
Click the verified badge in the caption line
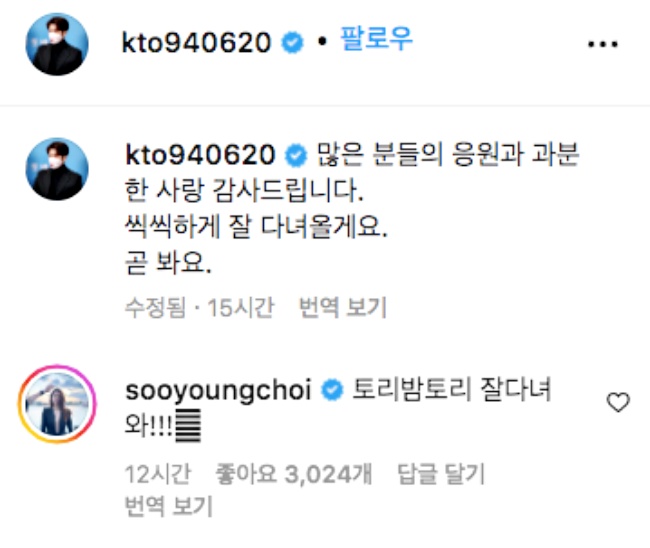pos(296,156)
